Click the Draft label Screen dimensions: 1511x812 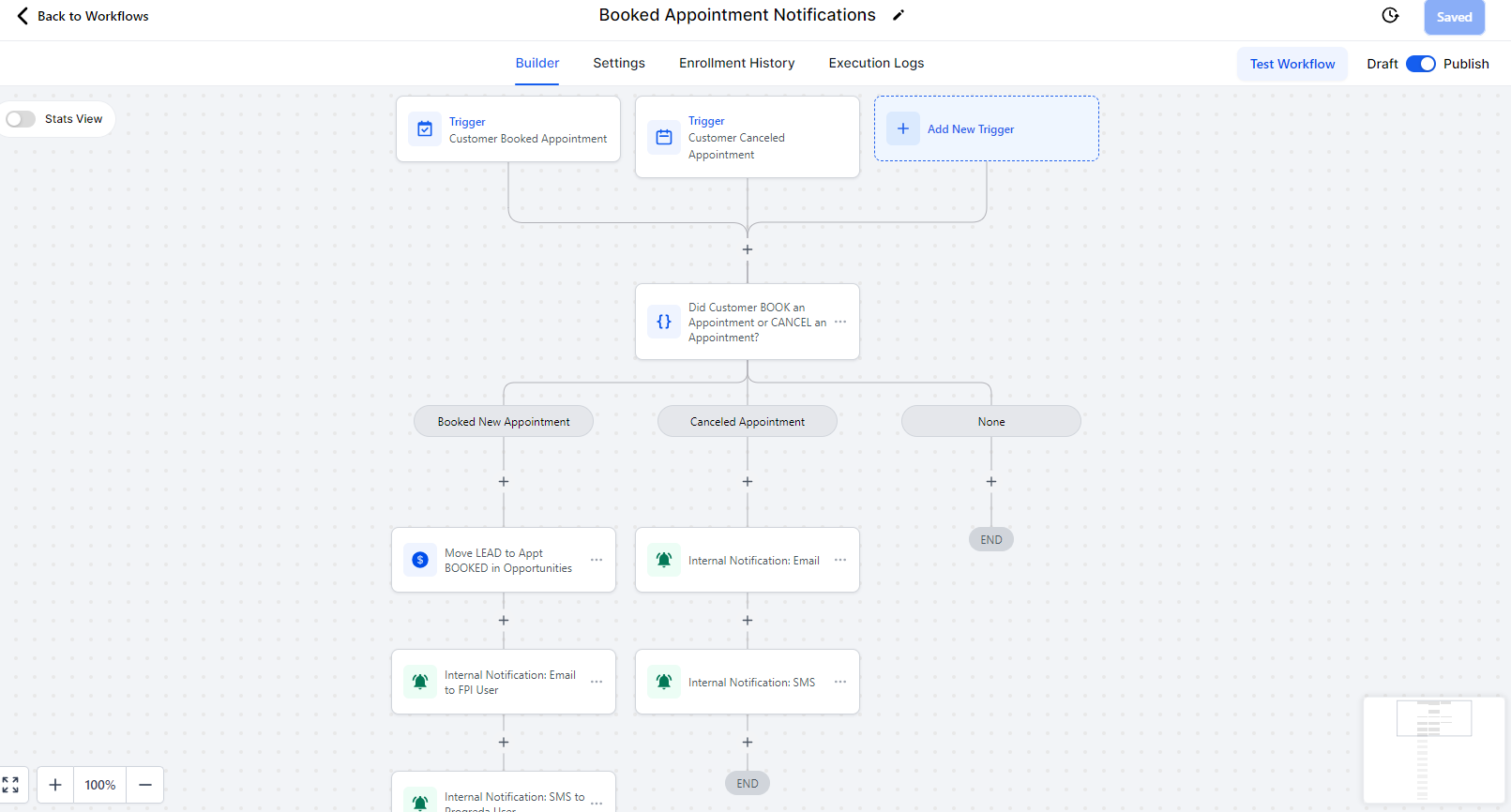[1383, 64]
